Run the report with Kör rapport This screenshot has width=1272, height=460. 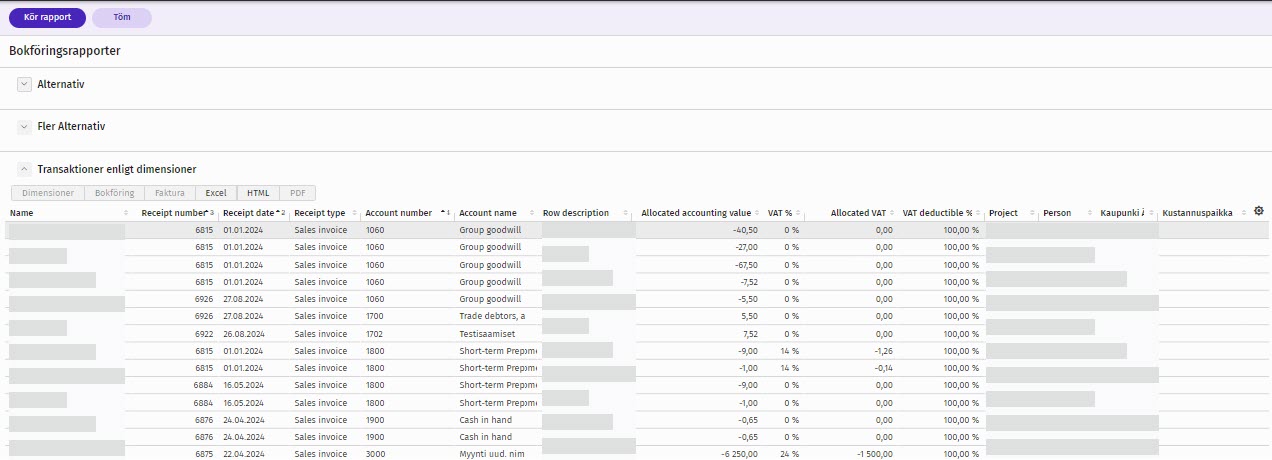(x=47, y=17)
